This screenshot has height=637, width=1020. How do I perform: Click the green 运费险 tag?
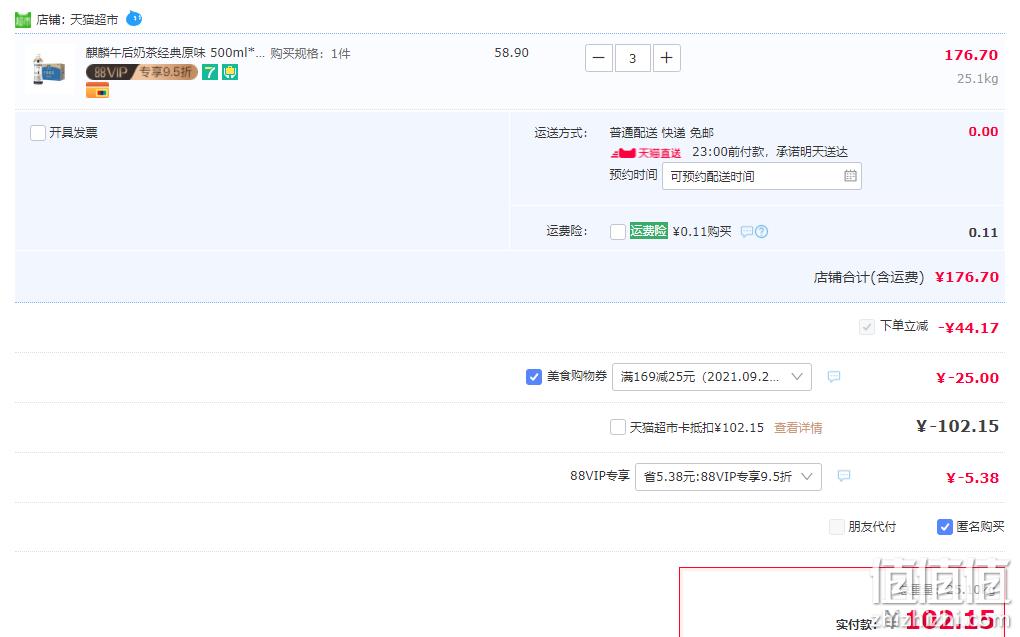649,231
